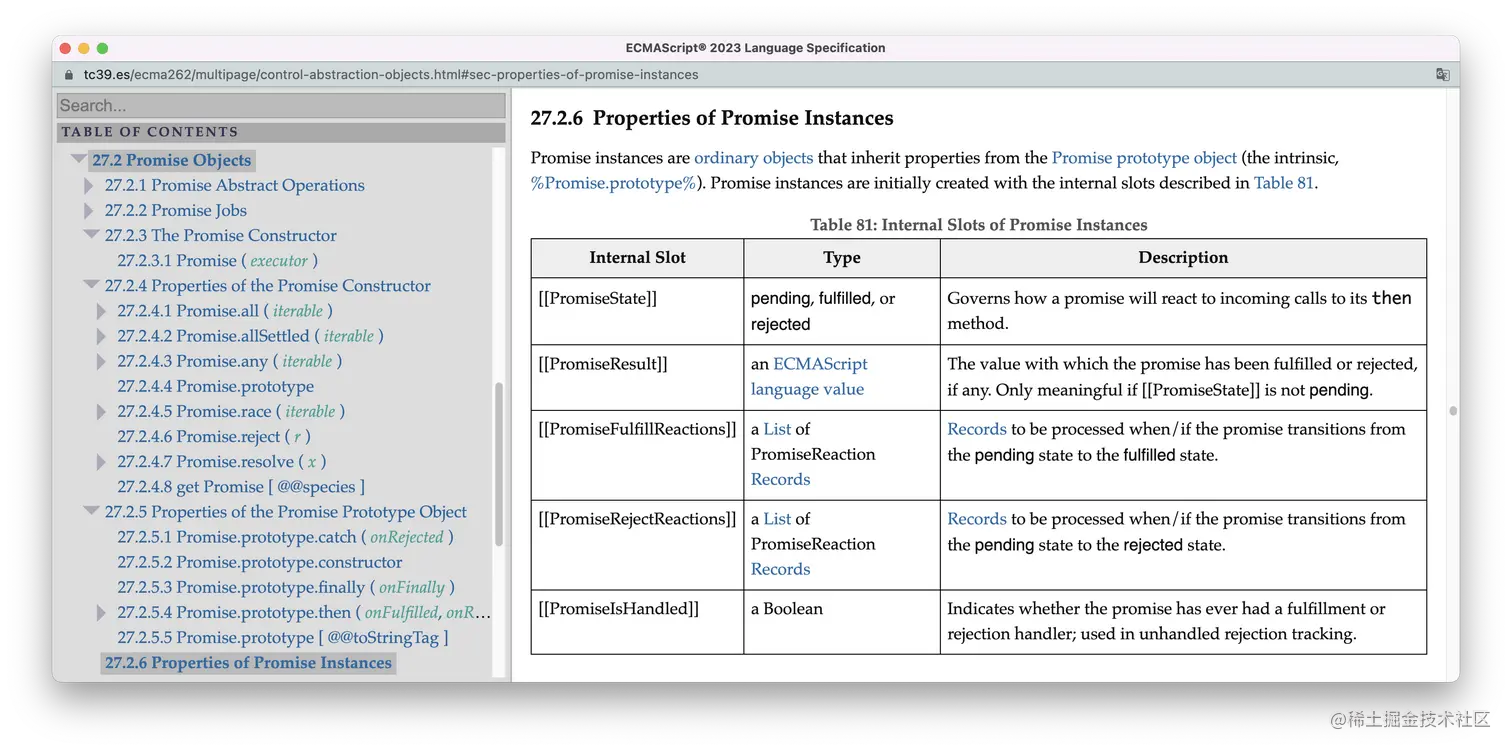Viewport: 1512px width, 751px height.
Task: Collapse 27.2.4 Properties of the Promise Constructor
Action: [x=91, y=285]
